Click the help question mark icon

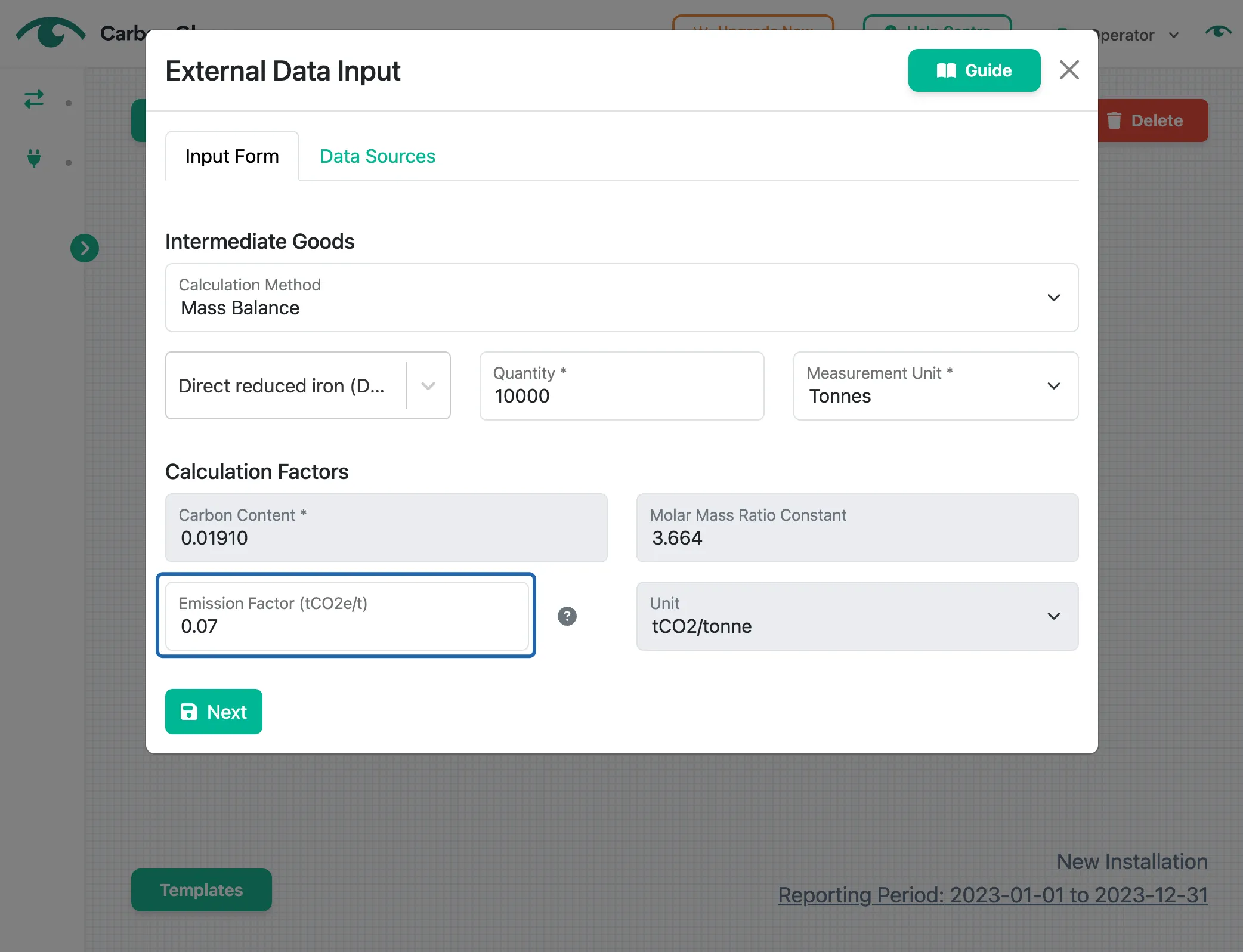[567, 616]
